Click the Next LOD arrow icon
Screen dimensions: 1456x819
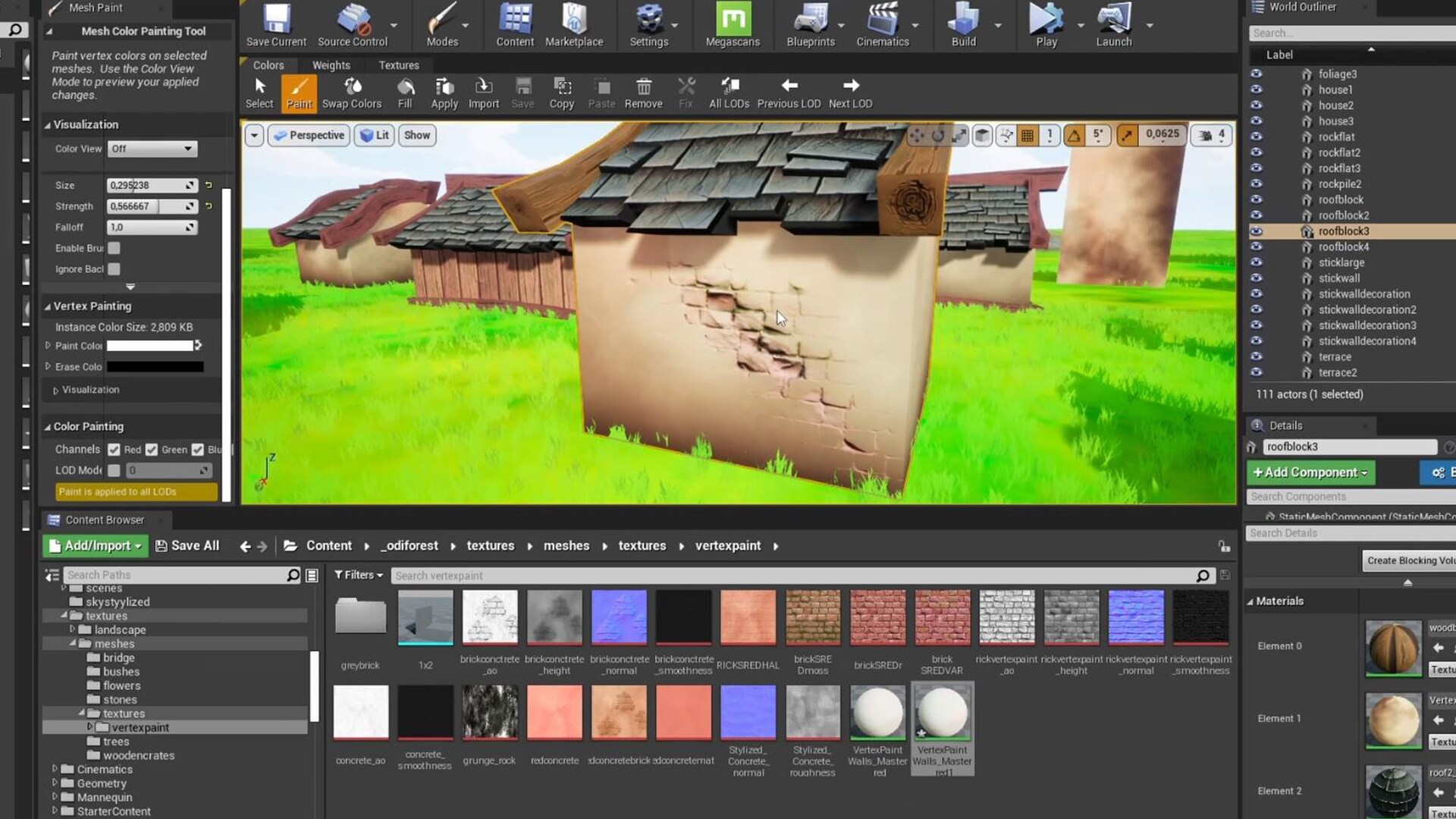[849, 85]
